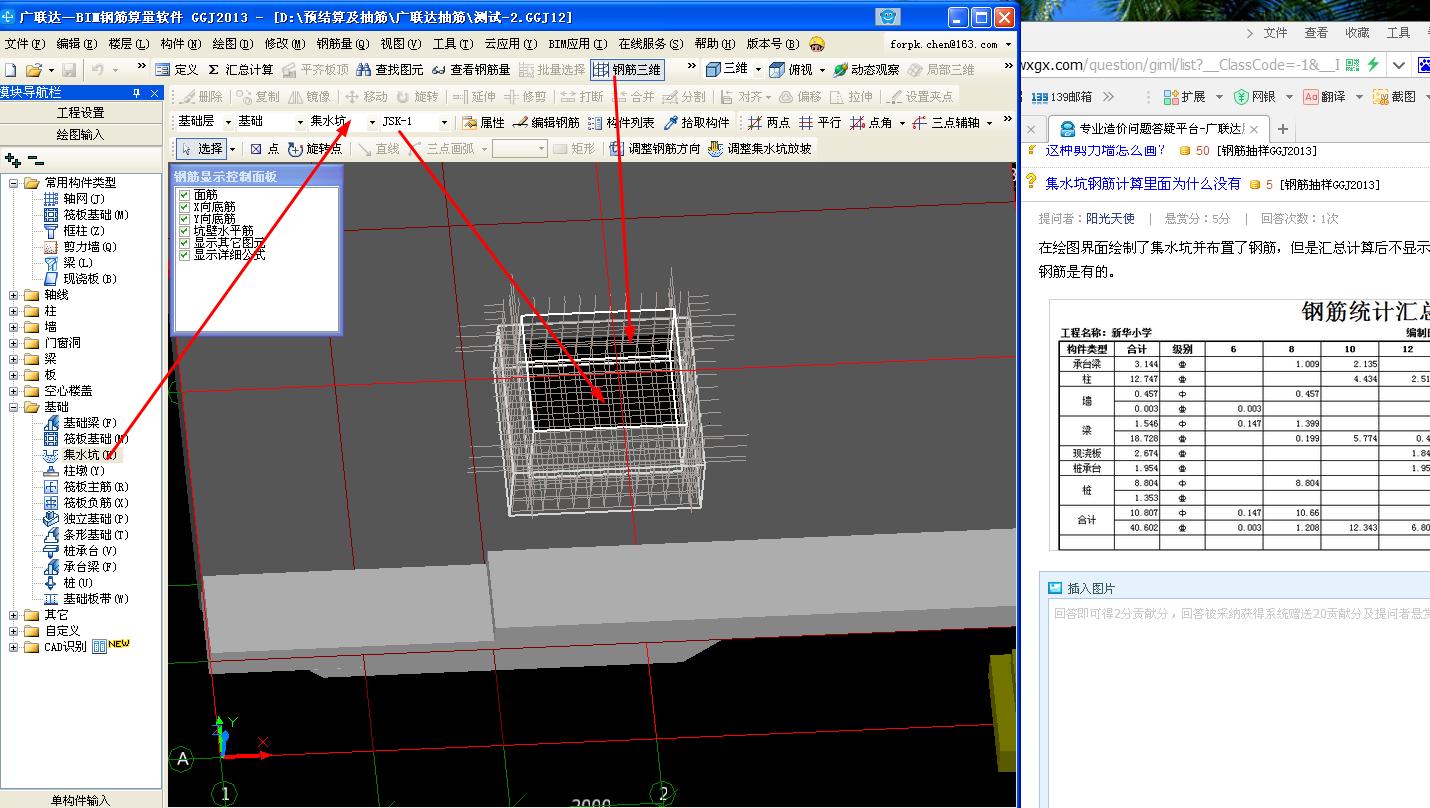This screenshot has width=1430, height=808.
Task: Click 绘图输入 navigation button
Action: (81, 134)
